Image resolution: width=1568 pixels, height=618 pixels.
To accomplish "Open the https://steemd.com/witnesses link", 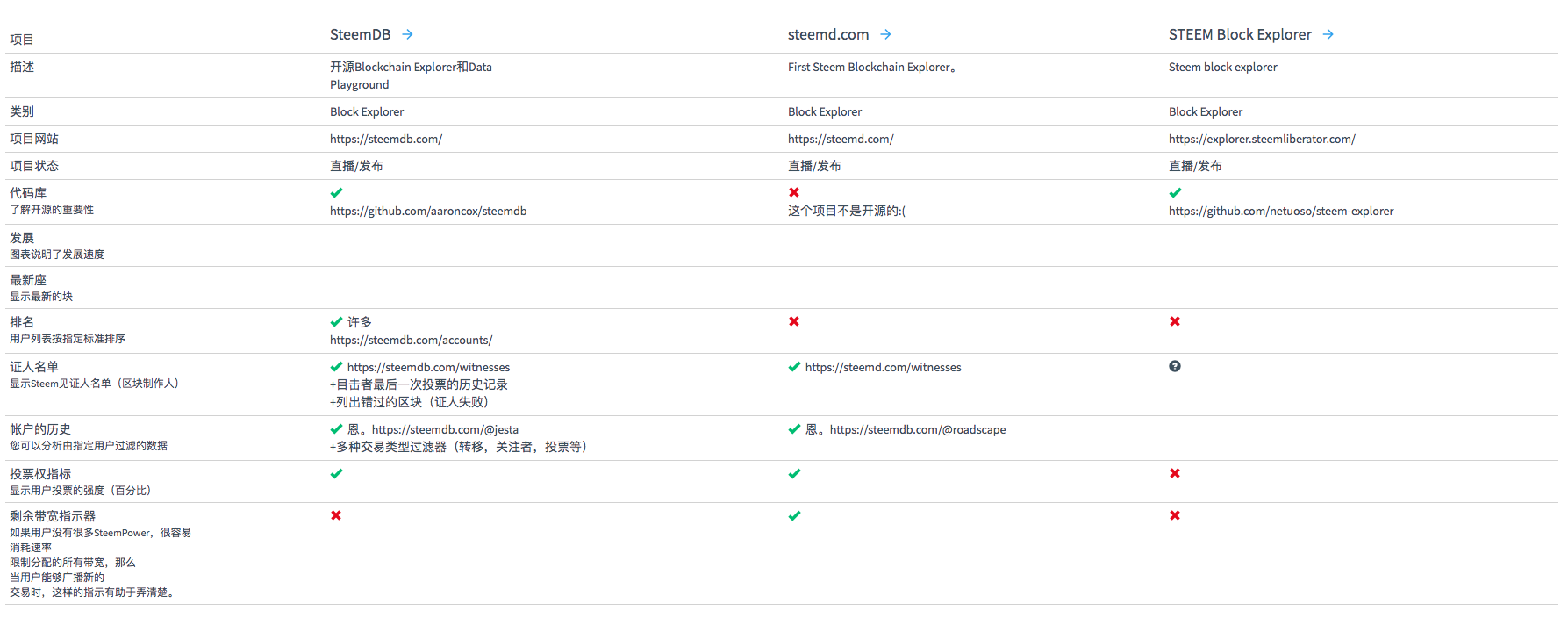I will tap(884, 367).
